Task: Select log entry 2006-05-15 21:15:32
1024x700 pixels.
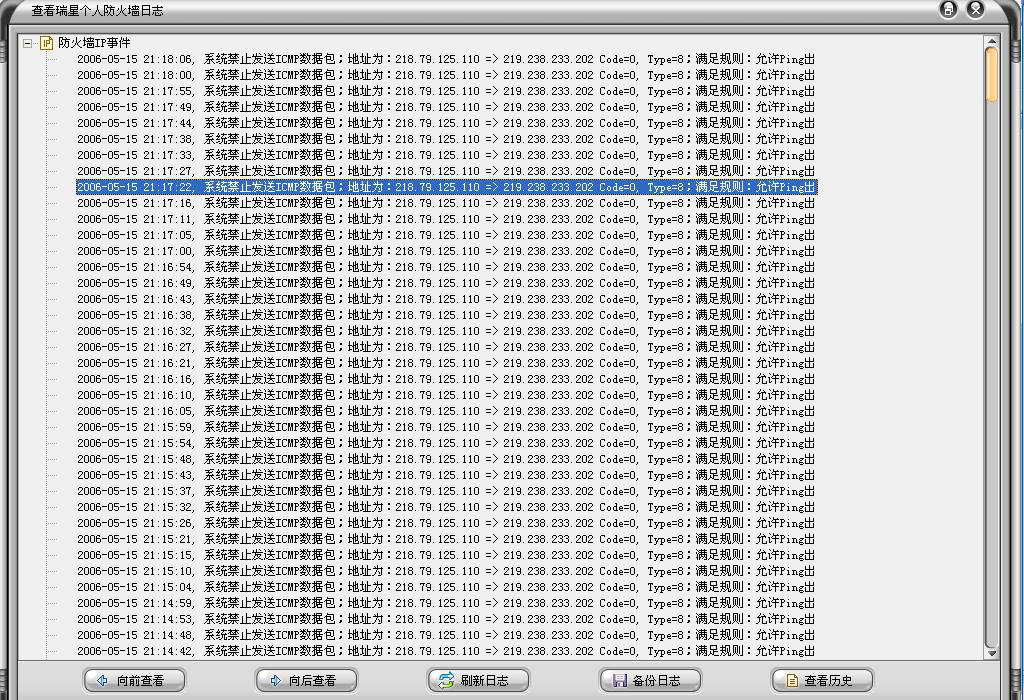Action: click(x=447, y=507)
